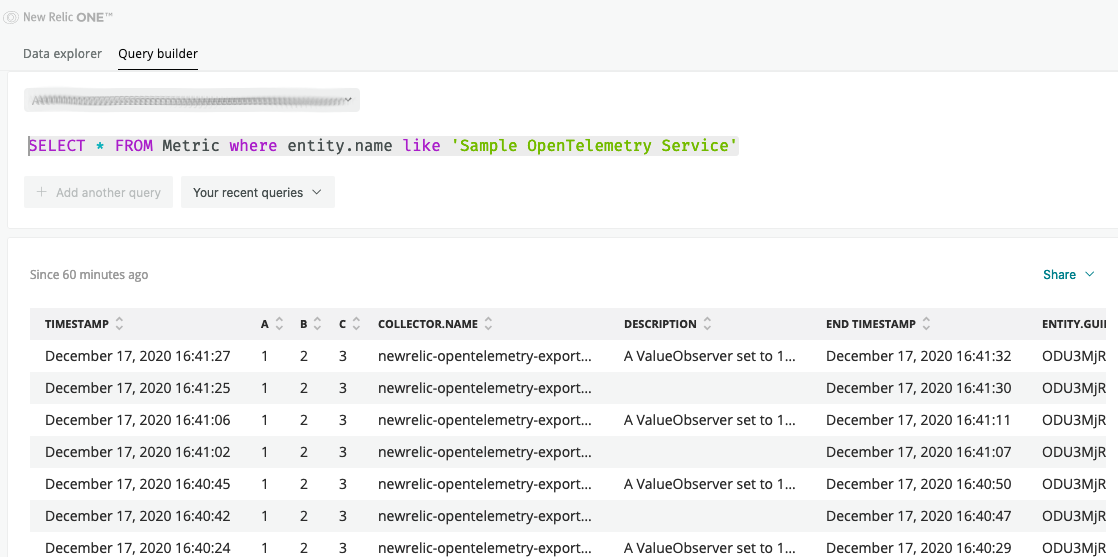Sort by column A arrows
The image size is (1118, 557).
[280, 324]
